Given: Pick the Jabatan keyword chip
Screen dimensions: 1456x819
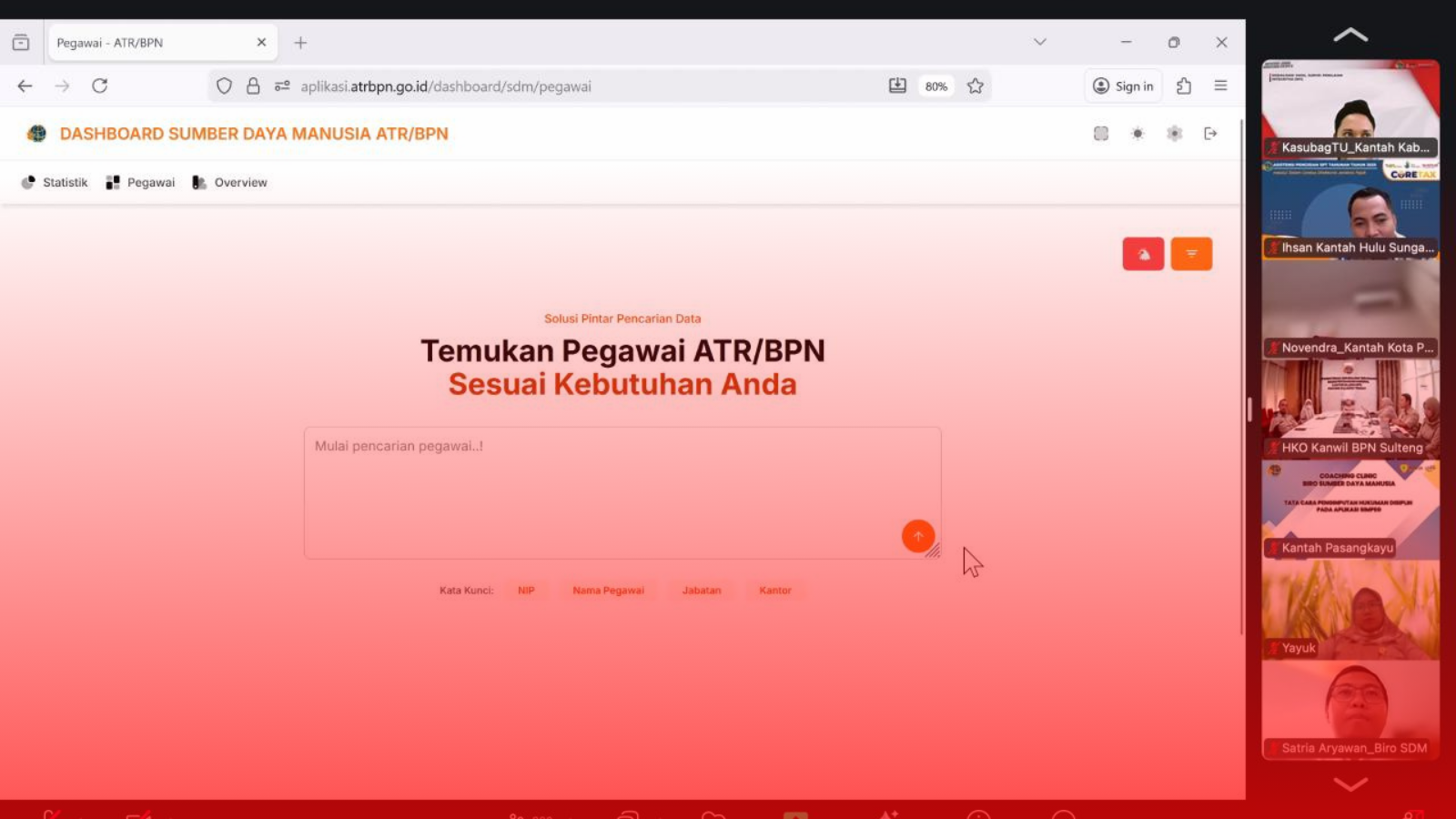Looking at the screenshot, I should [702, 591].
